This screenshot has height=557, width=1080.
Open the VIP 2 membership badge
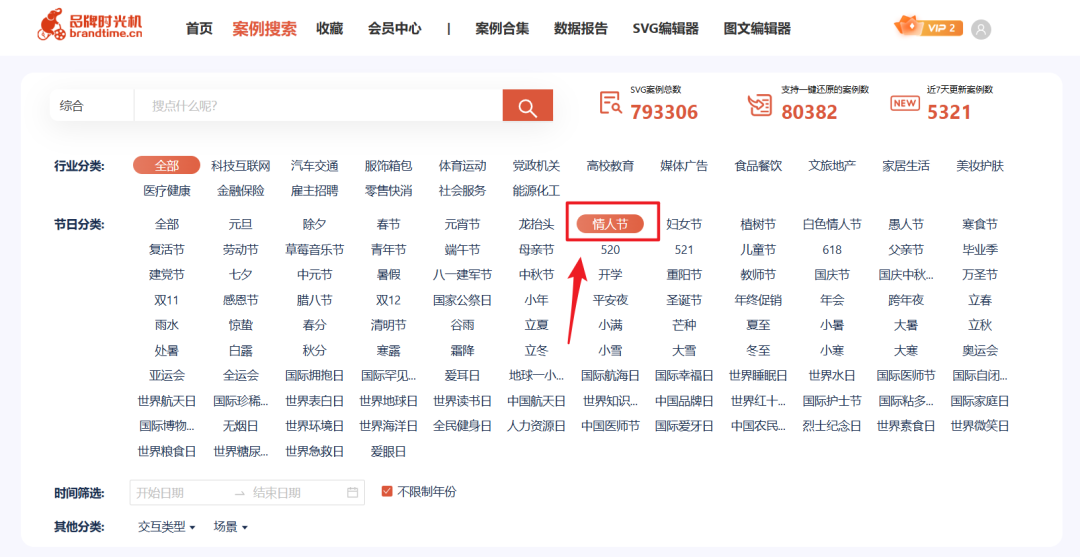(x=928, y=27)
